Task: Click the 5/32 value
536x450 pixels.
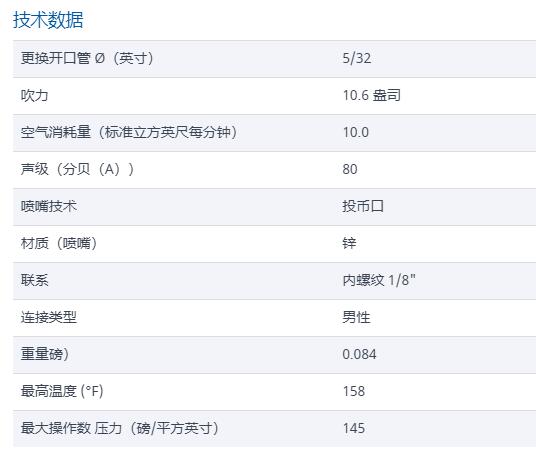Action: point(357,58)
